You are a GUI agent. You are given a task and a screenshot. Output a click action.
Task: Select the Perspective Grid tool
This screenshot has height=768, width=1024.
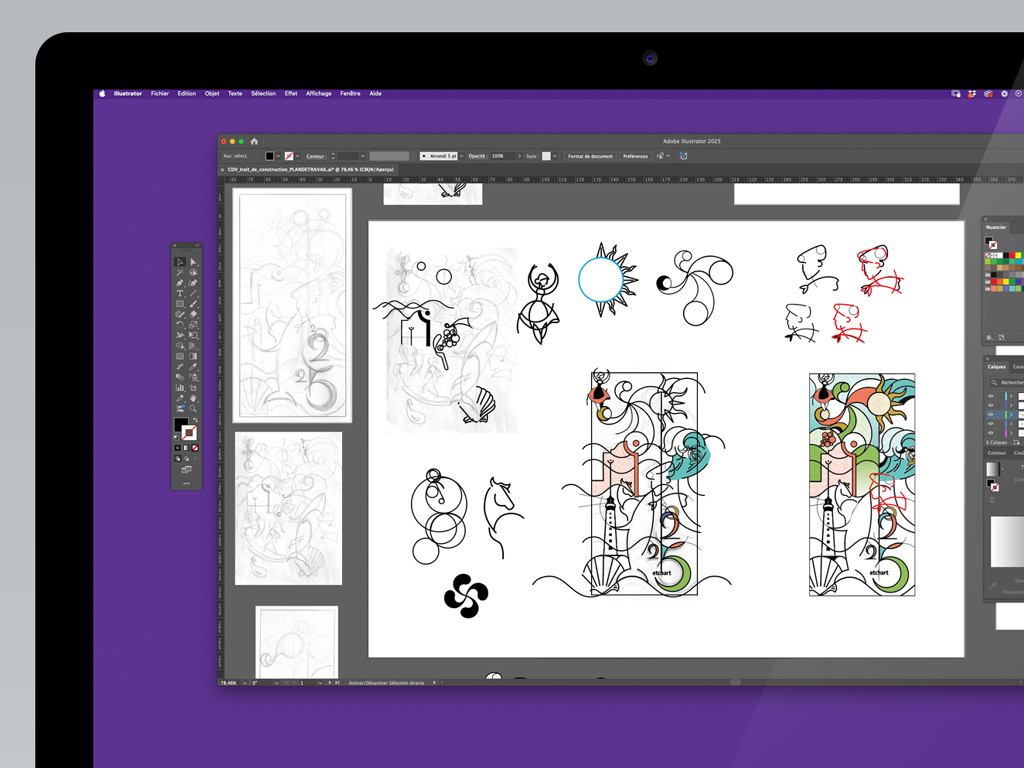click(x=193, y=345)
